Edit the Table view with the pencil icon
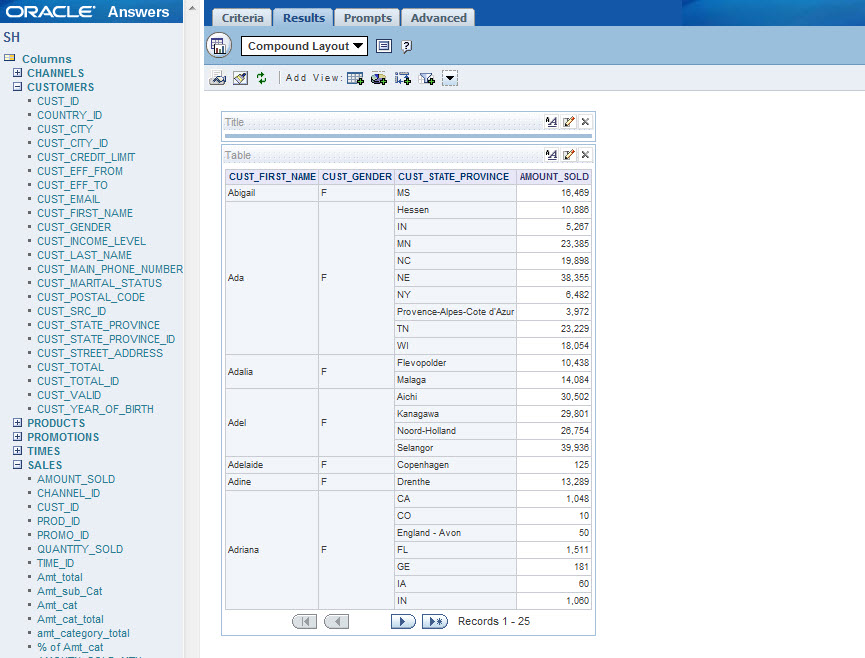This screenshot has width=865, height=658. (568, 155)
